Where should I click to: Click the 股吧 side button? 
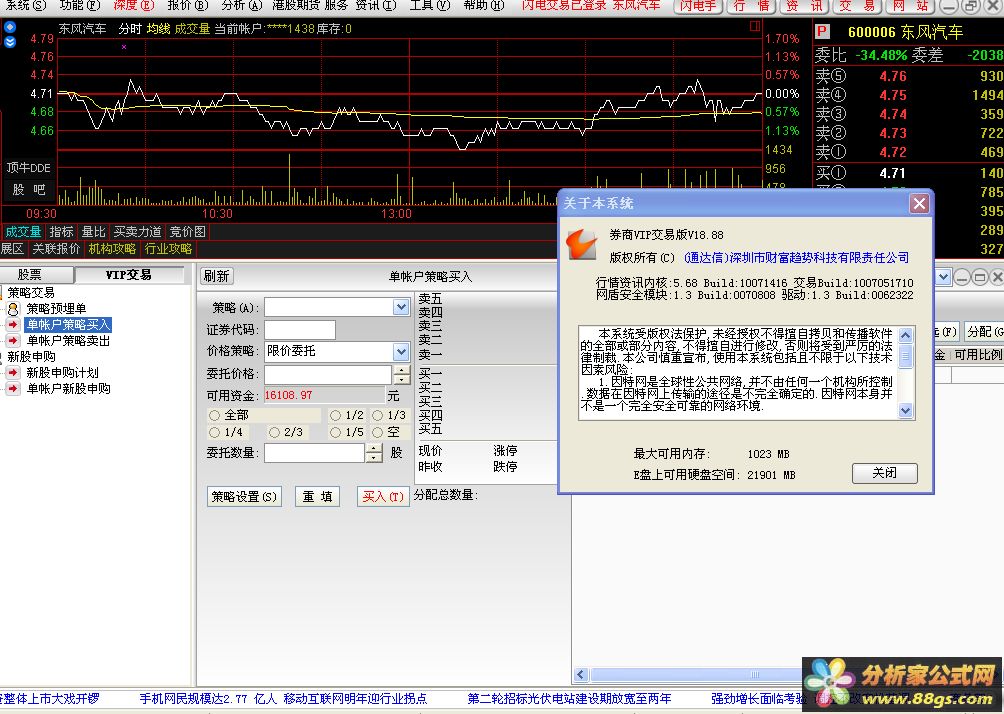[28, 190]
